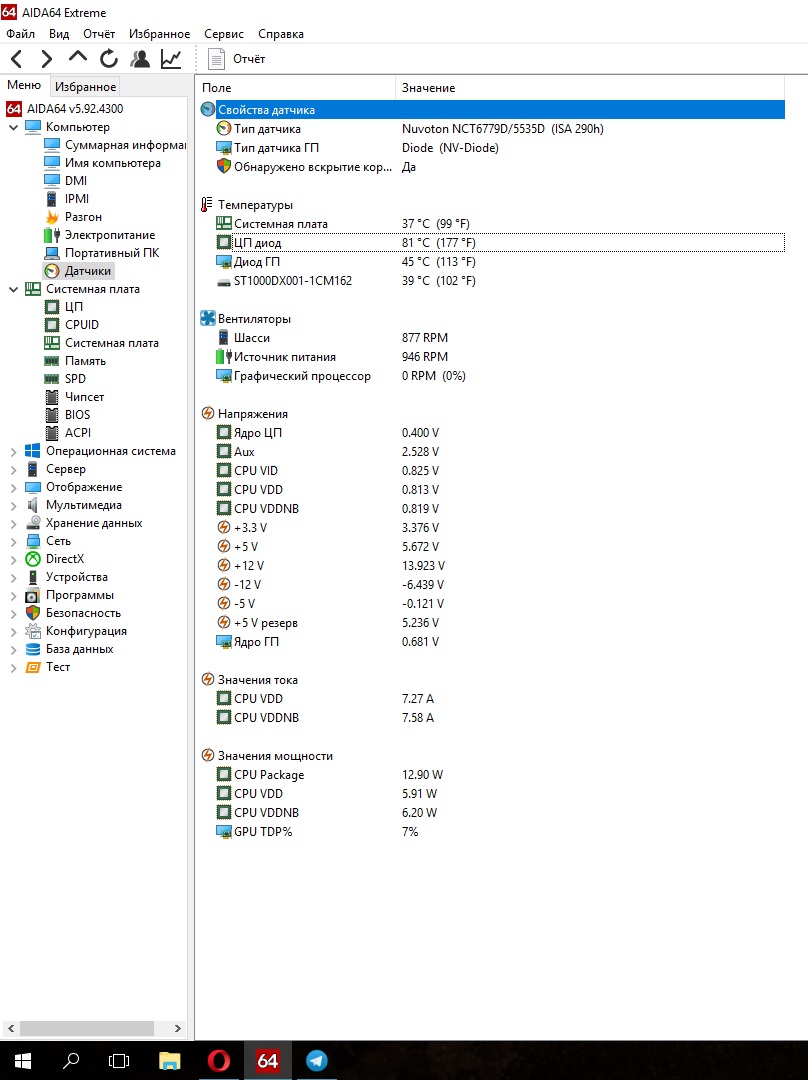This screenshot has height=1080, width=808.
Task: Open the user profile toolbar icon
Action: pyautogui.click(x=140, y=59)
